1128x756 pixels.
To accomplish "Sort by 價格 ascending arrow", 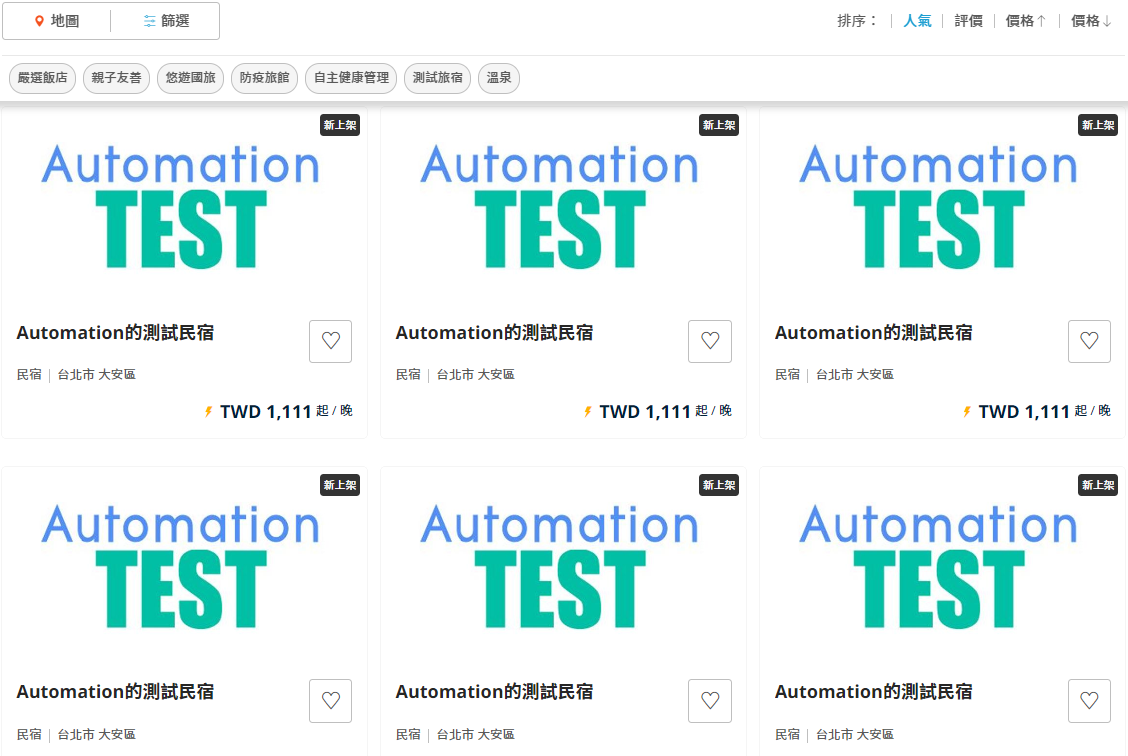I will [x=1026, y=21].
